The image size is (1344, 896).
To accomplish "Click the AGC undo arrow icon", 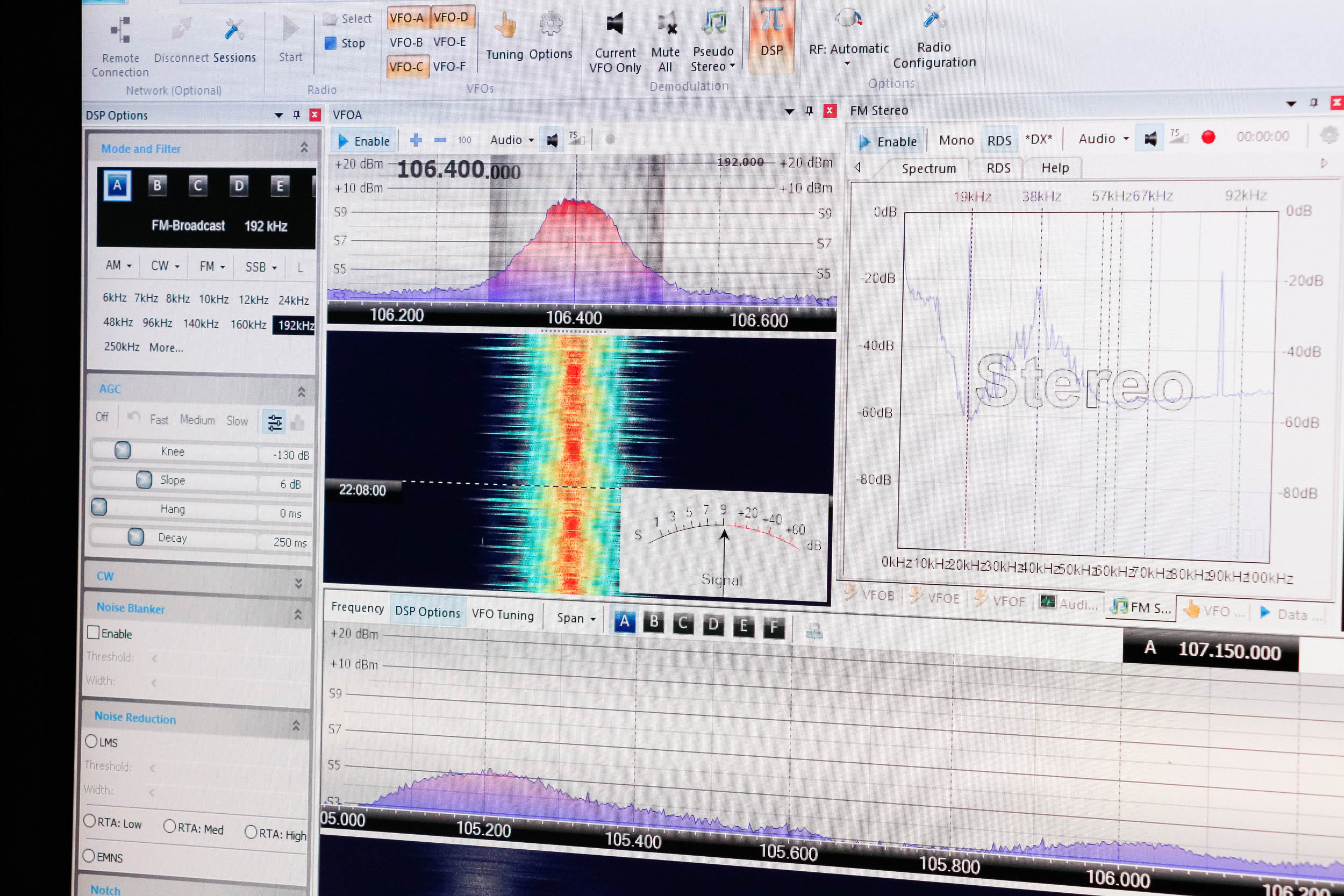I will [x=133, y=417].
